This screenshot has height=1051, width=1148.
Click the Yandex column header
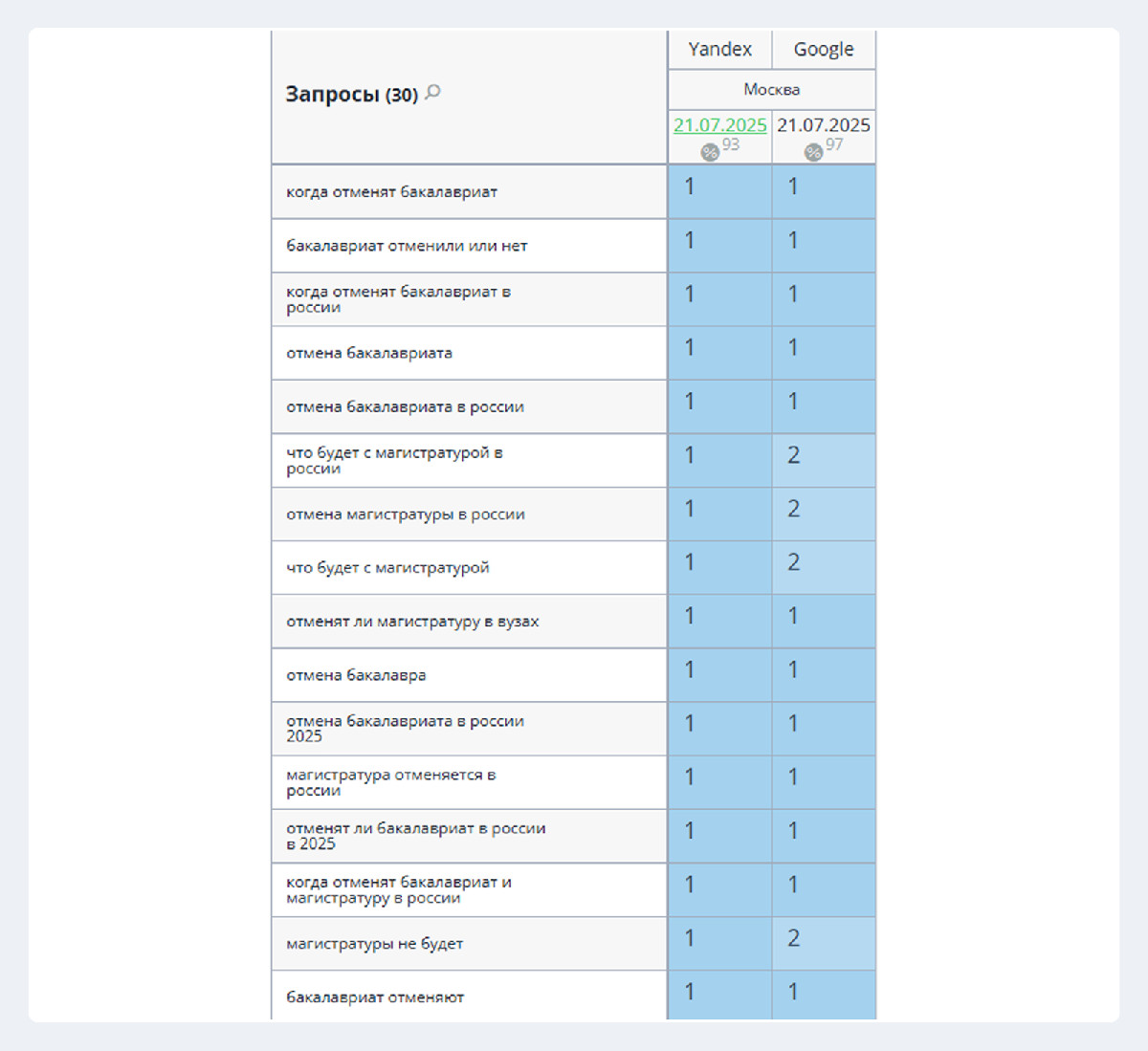[719, 50]
